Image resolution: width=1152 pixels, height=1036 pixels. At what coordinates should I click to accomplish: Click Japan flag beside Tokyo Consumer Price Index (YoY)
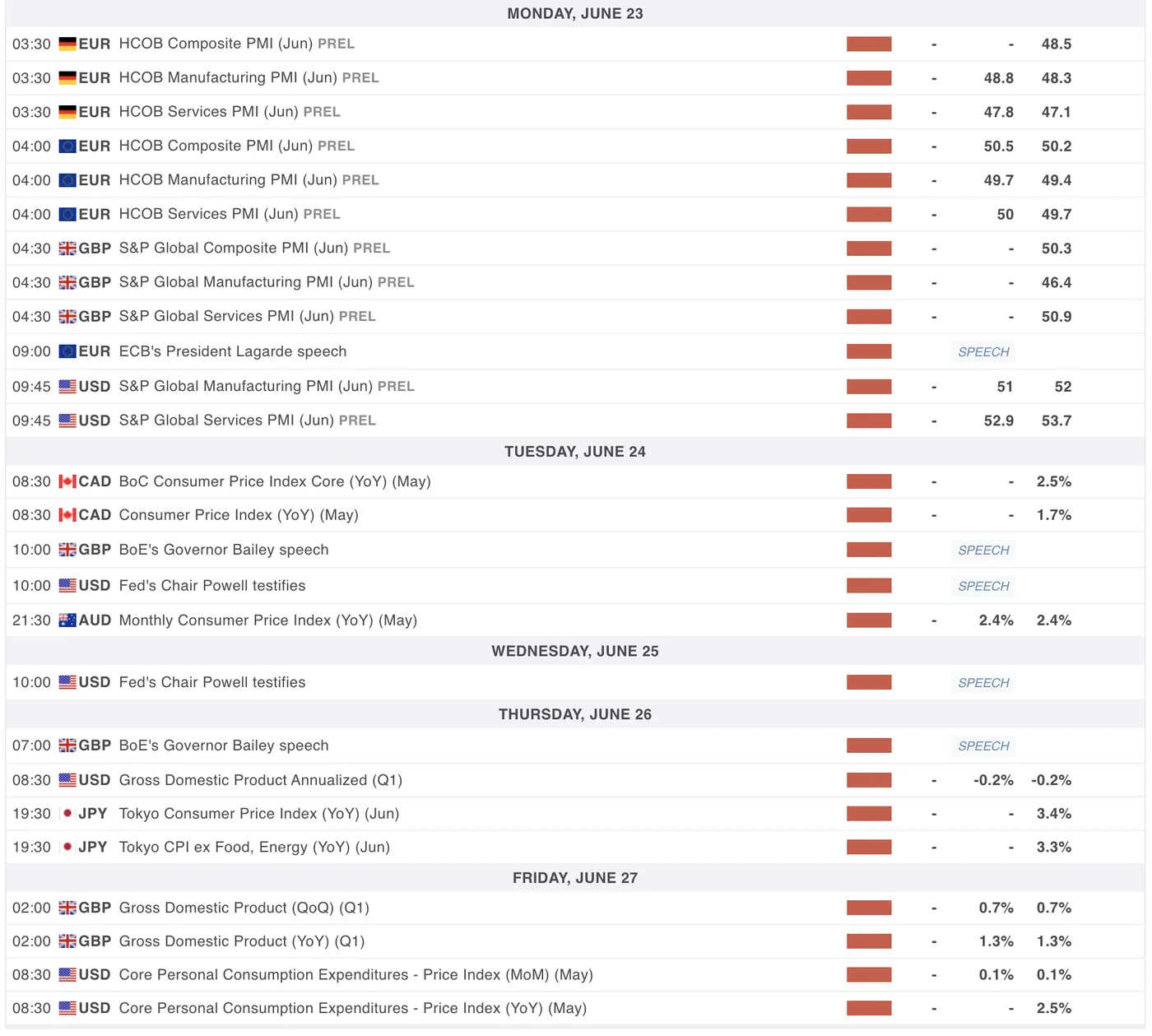(67, 814)
